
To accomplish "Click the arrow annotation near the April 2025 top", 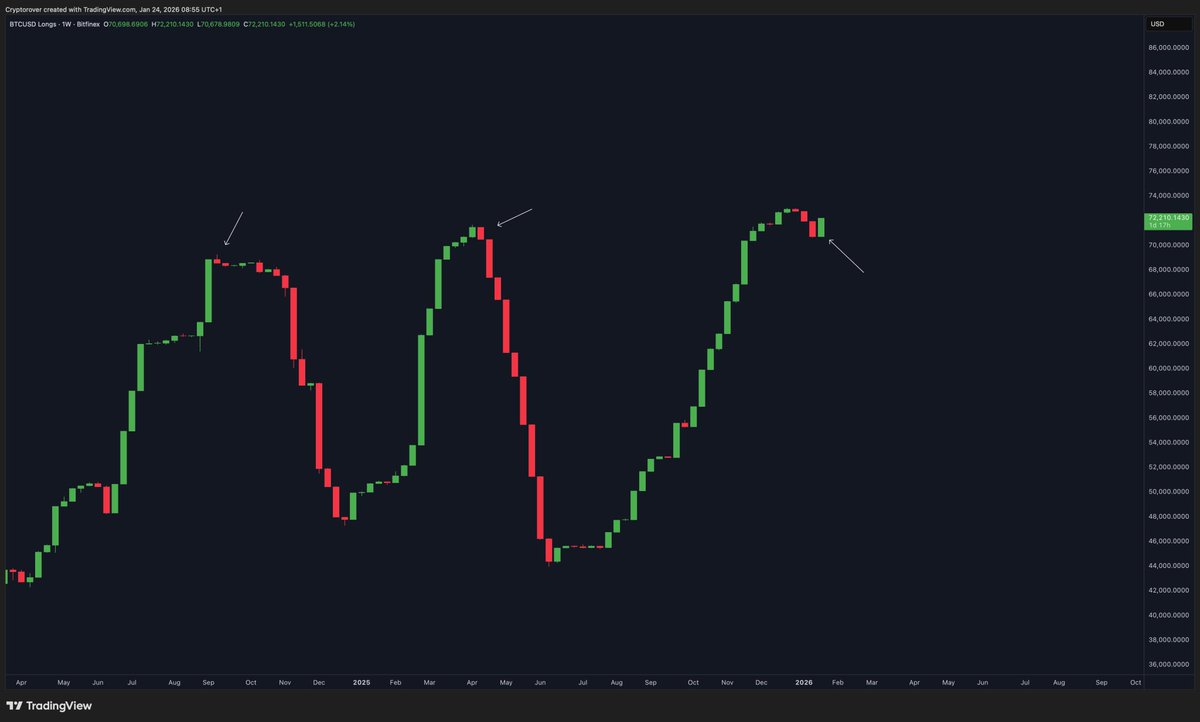I will pos(516,215).
